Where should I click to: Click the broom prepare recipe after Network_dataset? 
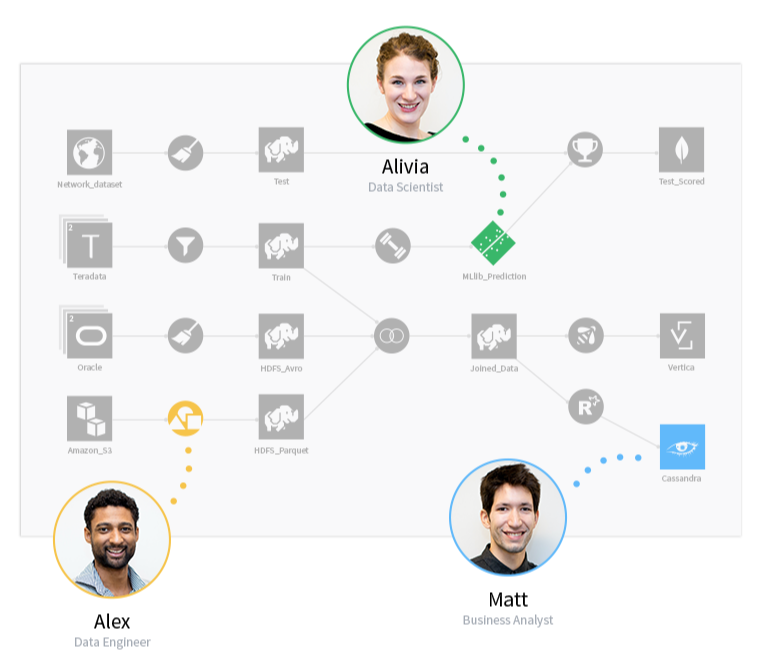185,153
